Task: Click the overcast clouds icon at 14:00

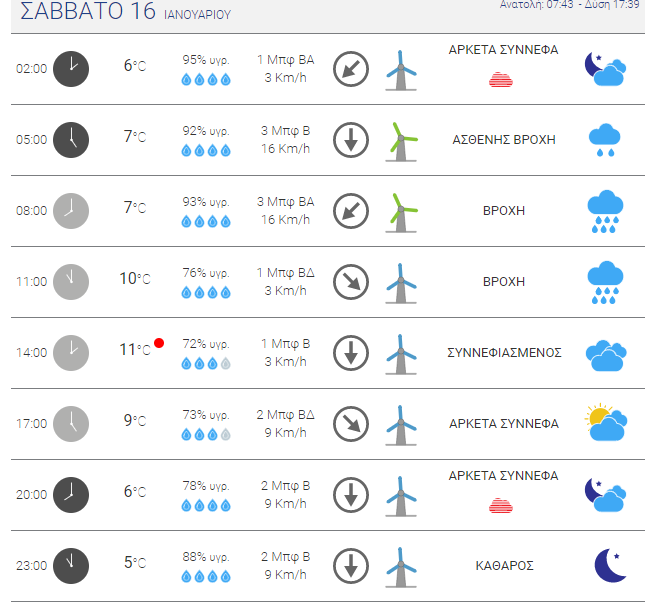Action: pos(606,355)
